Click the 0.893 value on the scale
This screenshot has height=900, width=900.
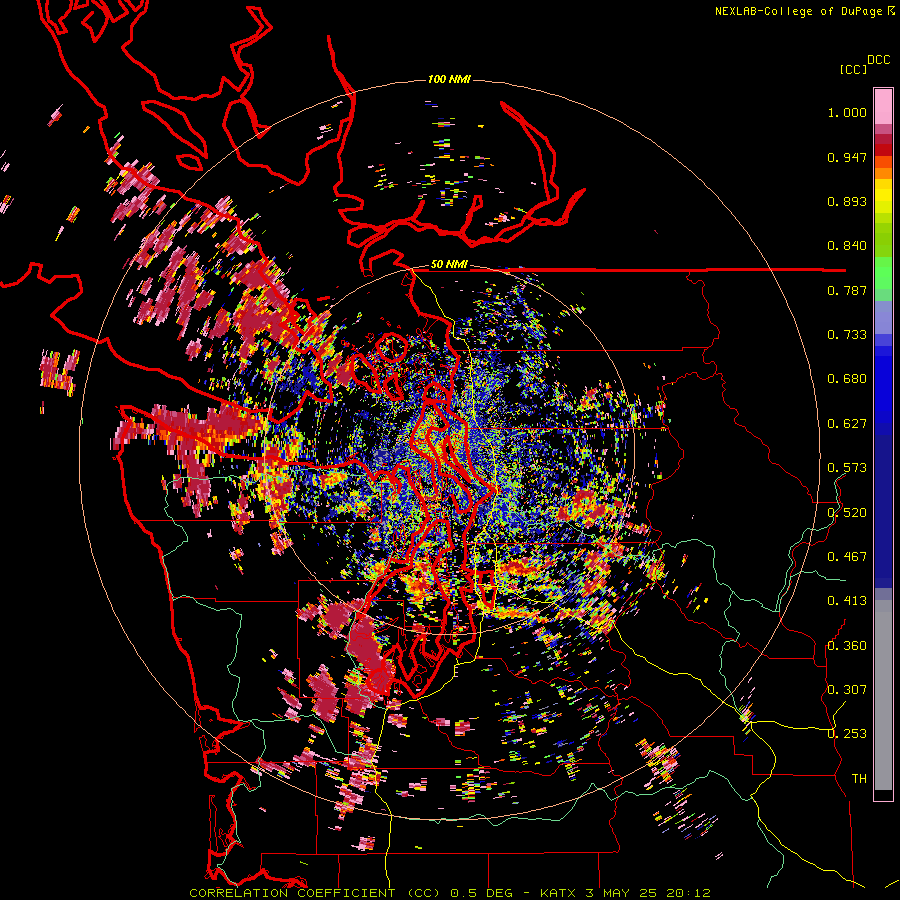(x=847, y=201)
